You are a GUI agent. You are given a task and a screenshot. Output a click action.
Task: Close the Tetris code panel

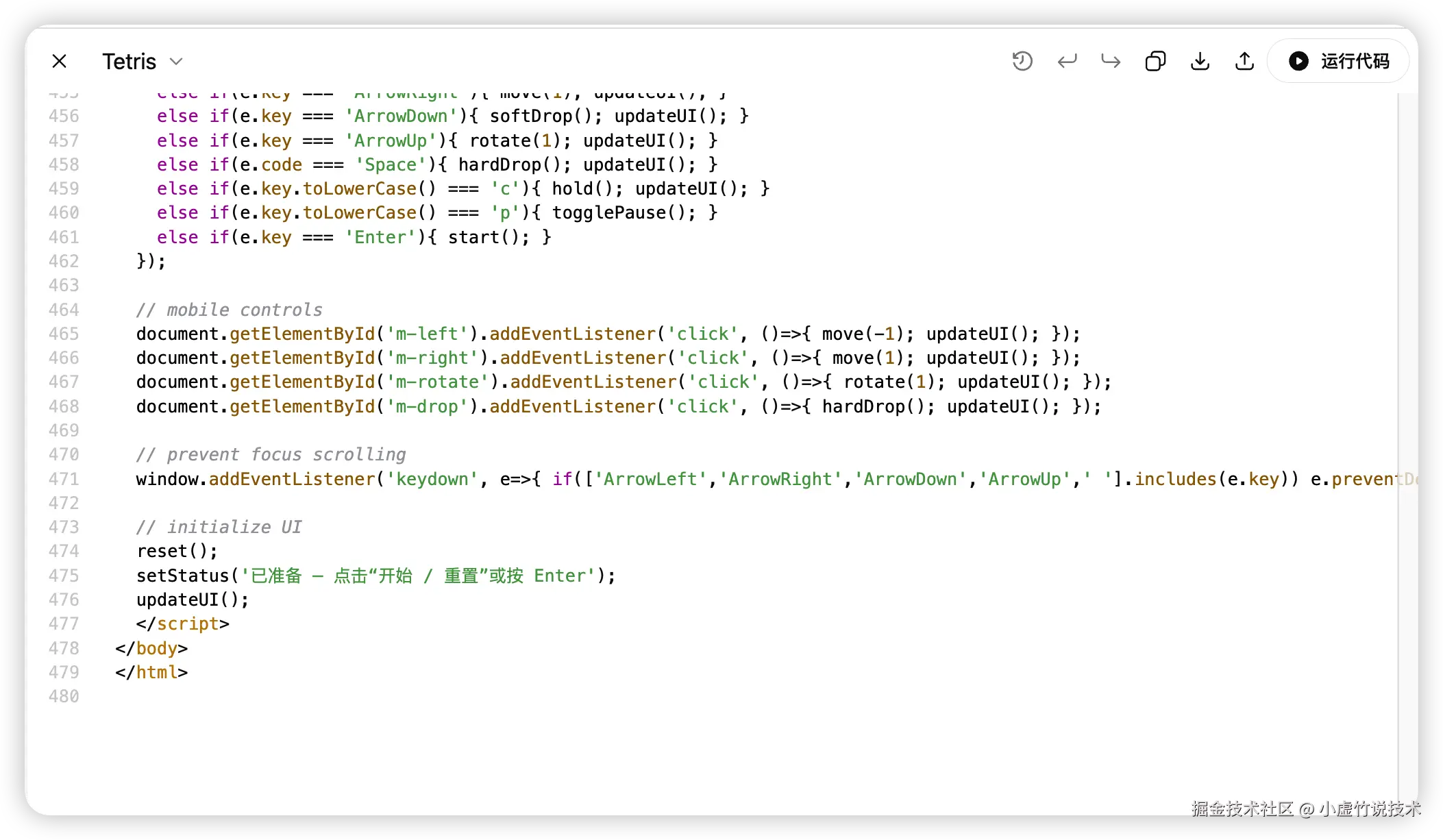coord(60,62)
